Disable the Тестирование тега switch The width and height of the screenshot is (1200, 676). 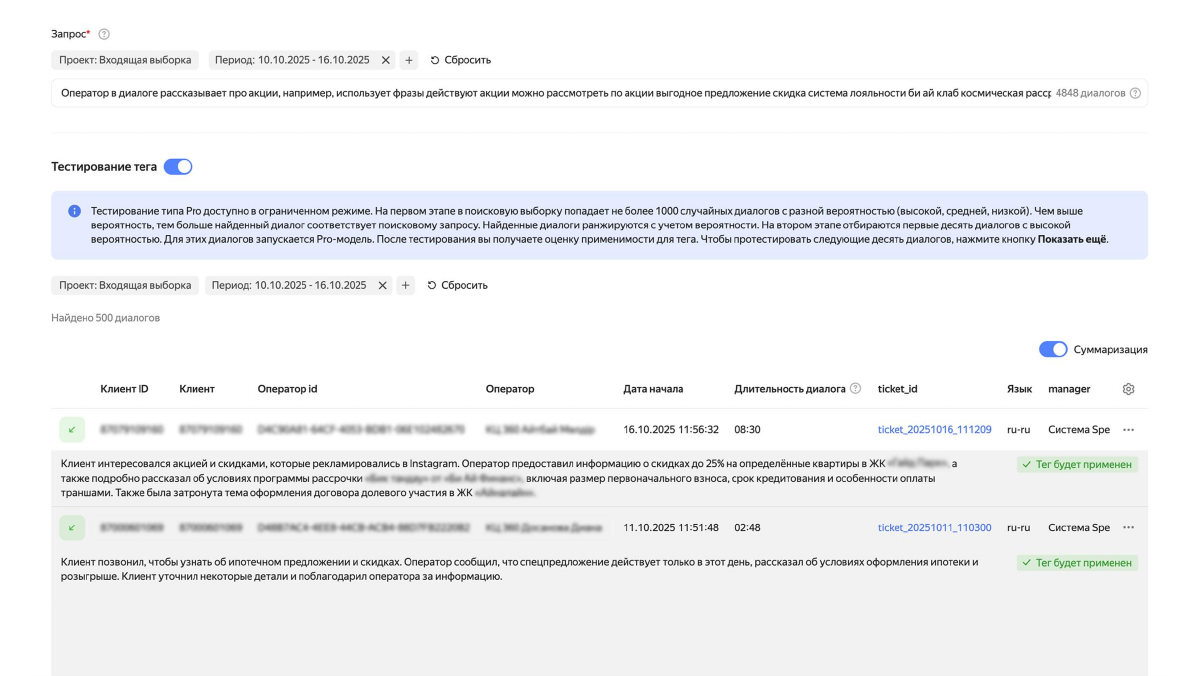pos(178,167)
